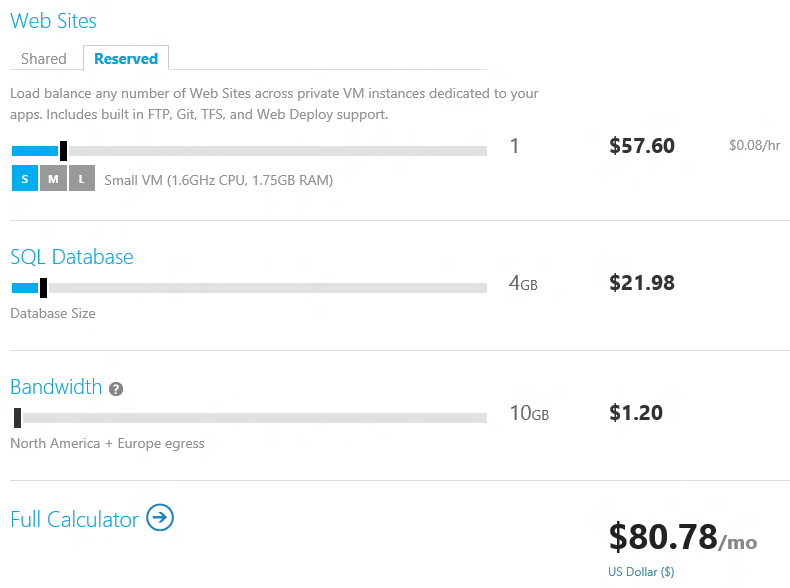Select the S small VM size button

click(x=25, y=178)
